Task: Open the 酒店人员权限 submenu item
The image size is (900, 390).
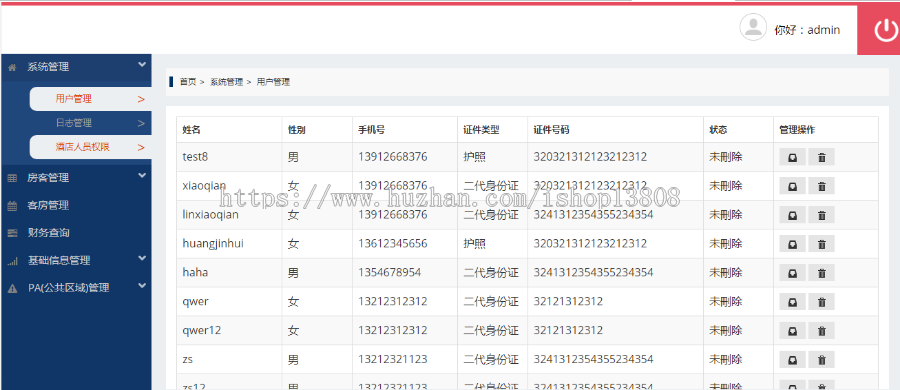Action: pos(90,147)
